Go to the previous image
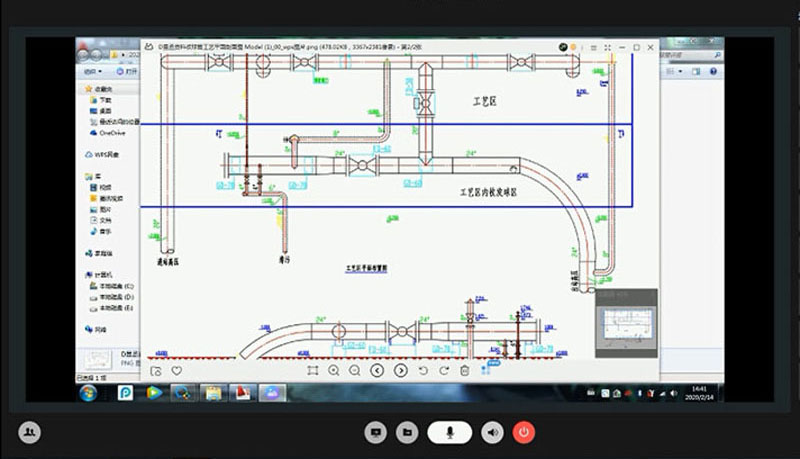The height and width of the screenshot is (459, 800). [377, 370]
